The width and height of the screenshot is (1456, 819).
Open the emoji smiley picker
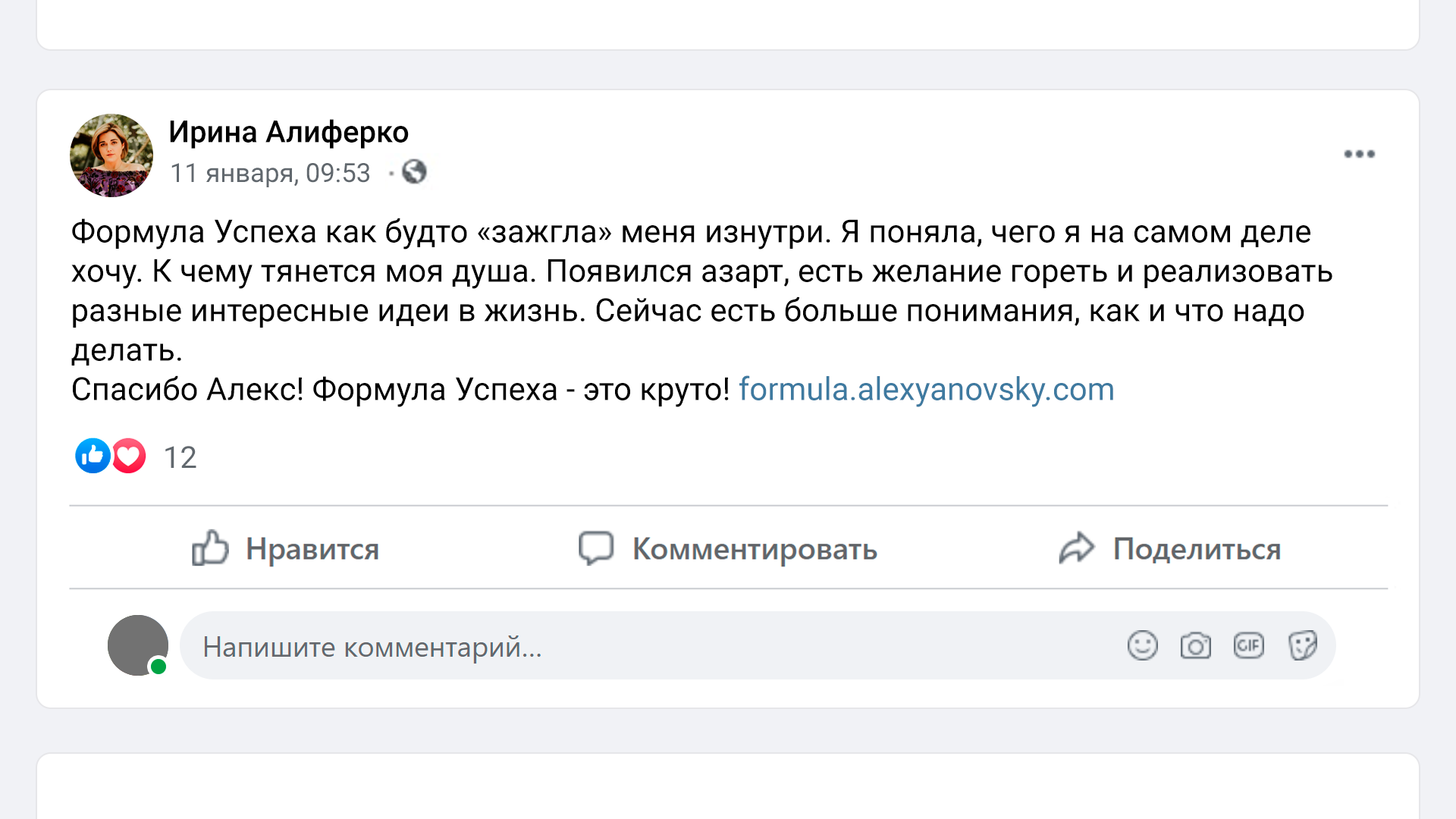pyautogui.click(x=1142, y=645)
